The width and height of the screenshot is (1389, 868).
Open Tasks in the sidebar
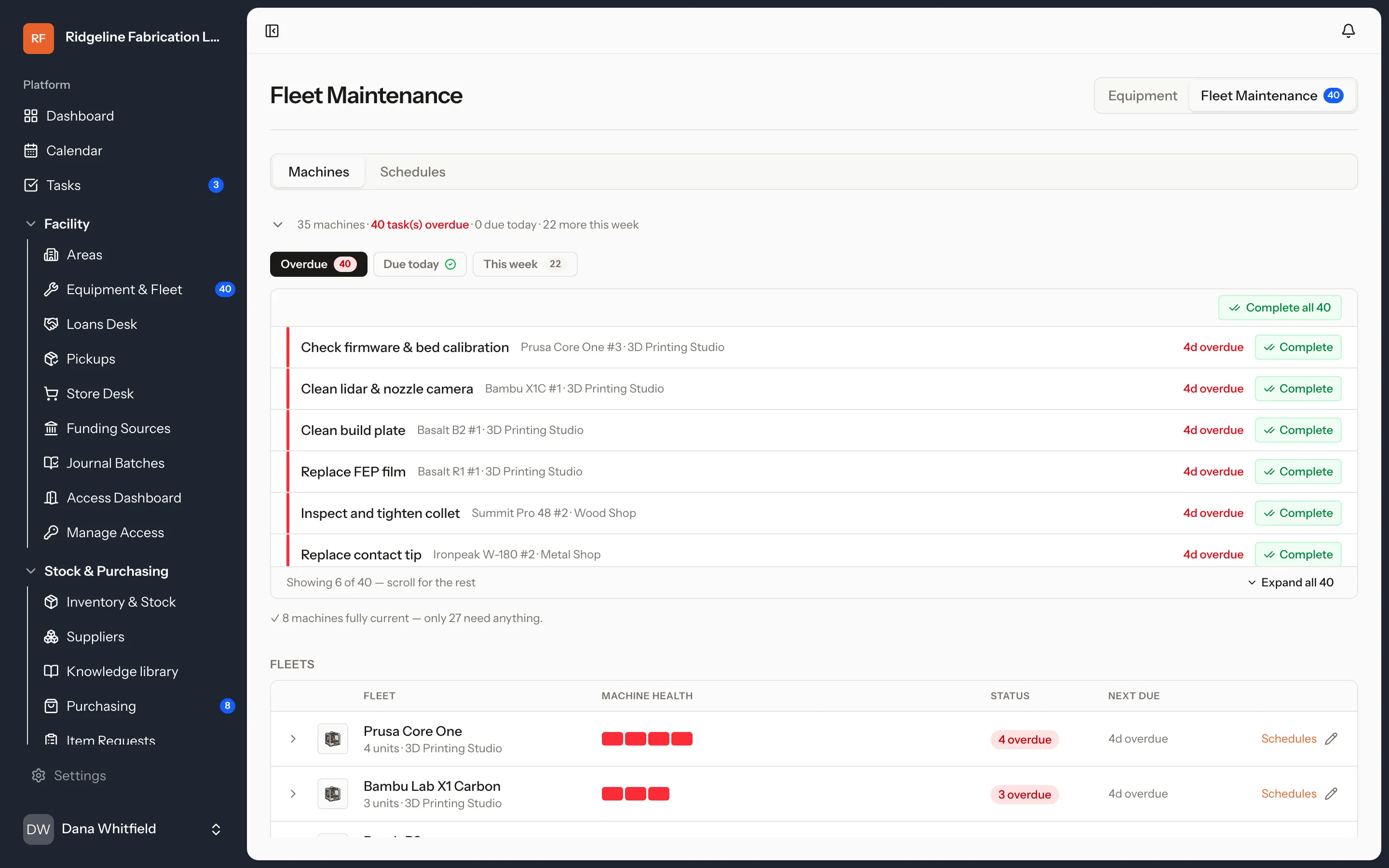coord(123,185)
